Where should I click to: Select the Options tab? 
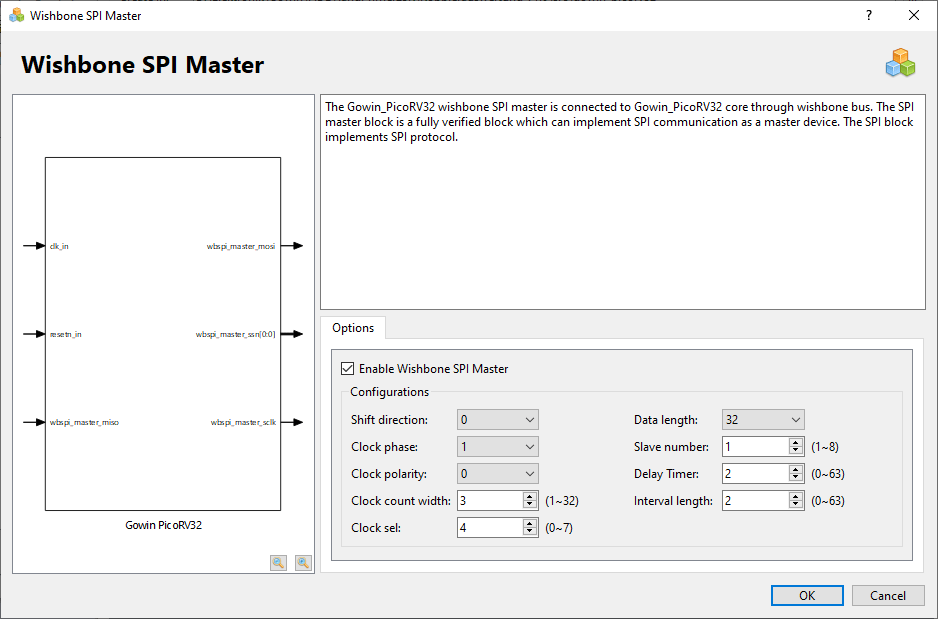coord(353,328)
